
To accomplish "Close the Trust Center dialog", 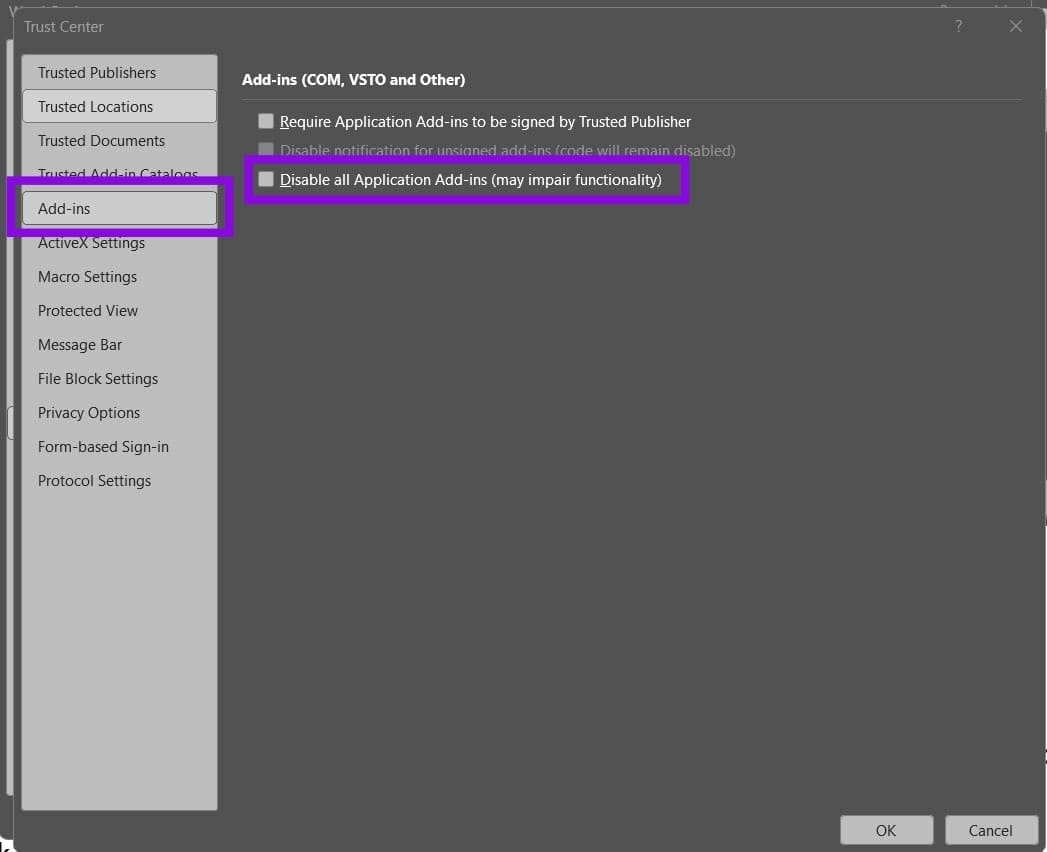I will point(1016,26).
